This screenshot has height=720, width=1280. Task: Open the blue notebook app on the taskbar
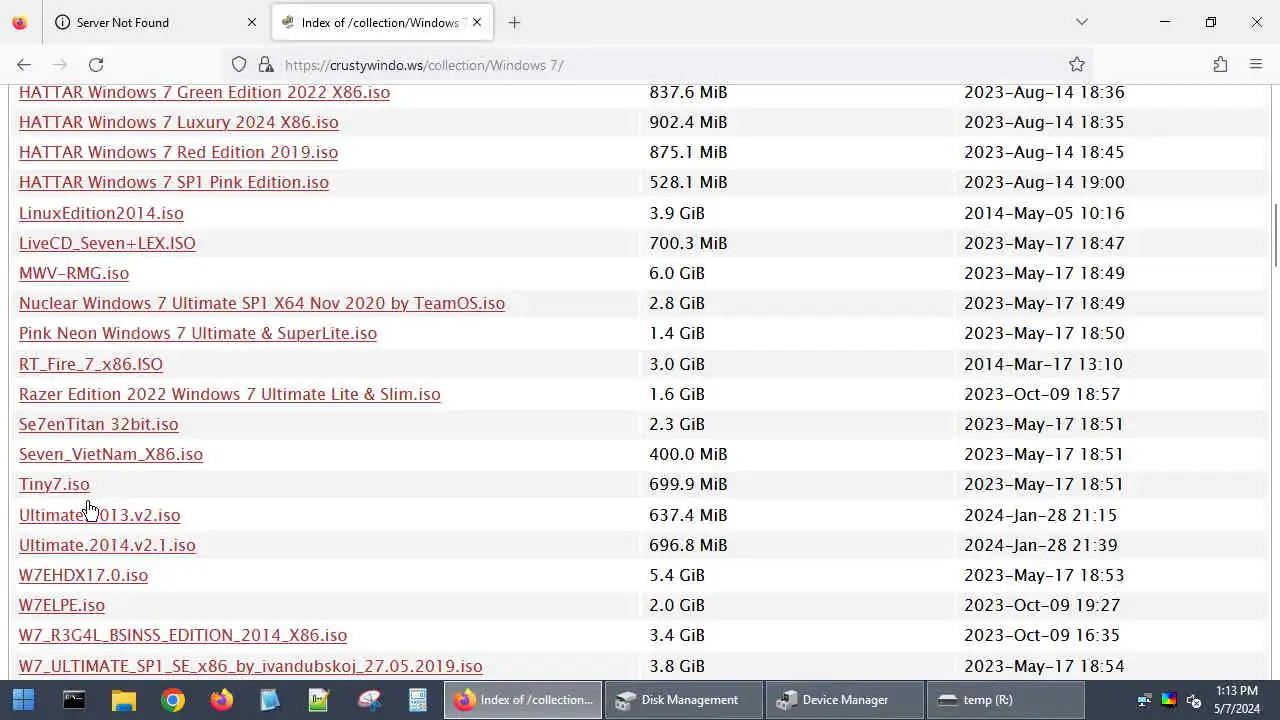pyautogui.click(x=270, y=700)
